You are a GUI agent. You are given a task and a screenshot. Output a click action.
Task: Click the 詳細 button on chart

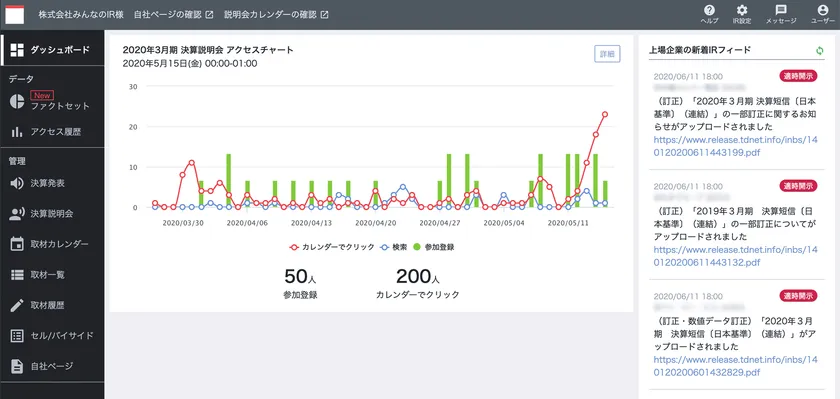[607, 54]
